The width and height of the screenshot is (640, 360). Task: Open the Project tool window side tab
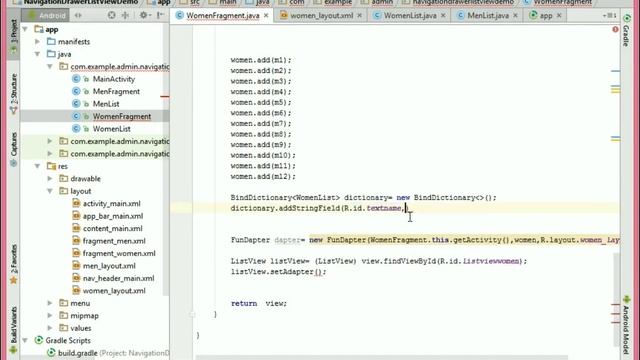tap(14, 37)
